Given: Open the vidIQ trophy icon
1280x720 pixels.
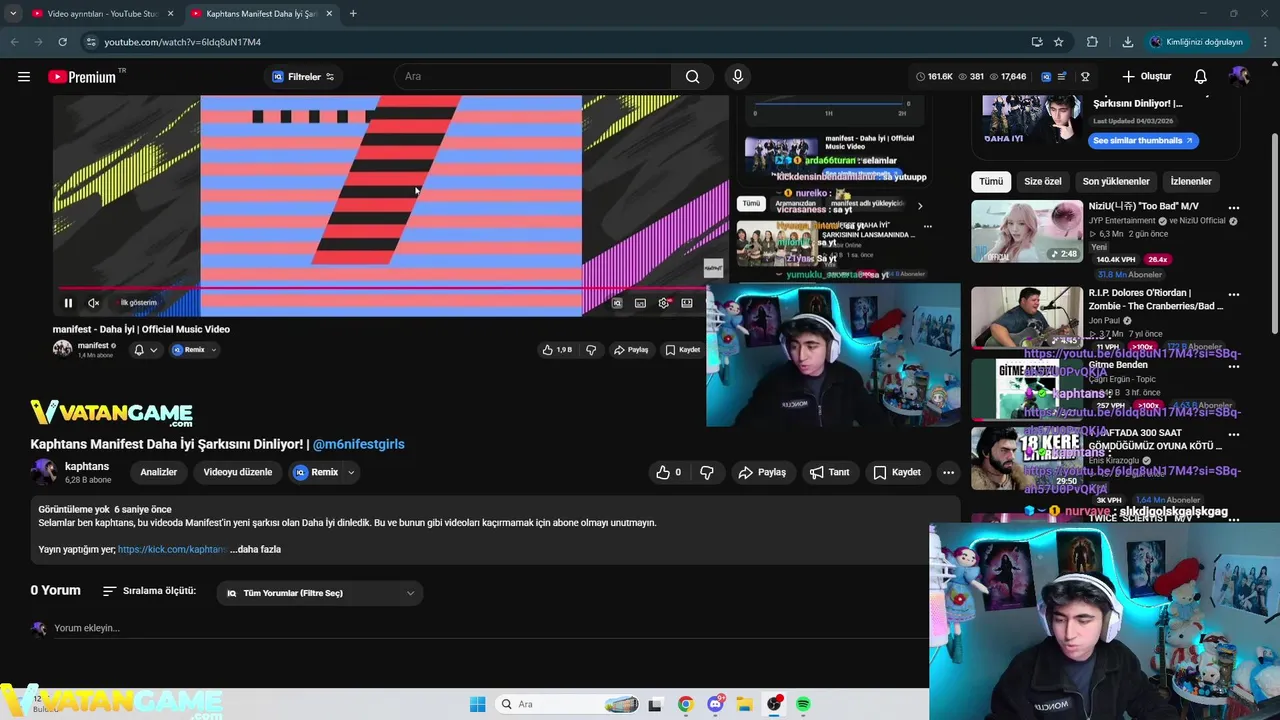Looking at the screenshot, I should point(1085,77).
